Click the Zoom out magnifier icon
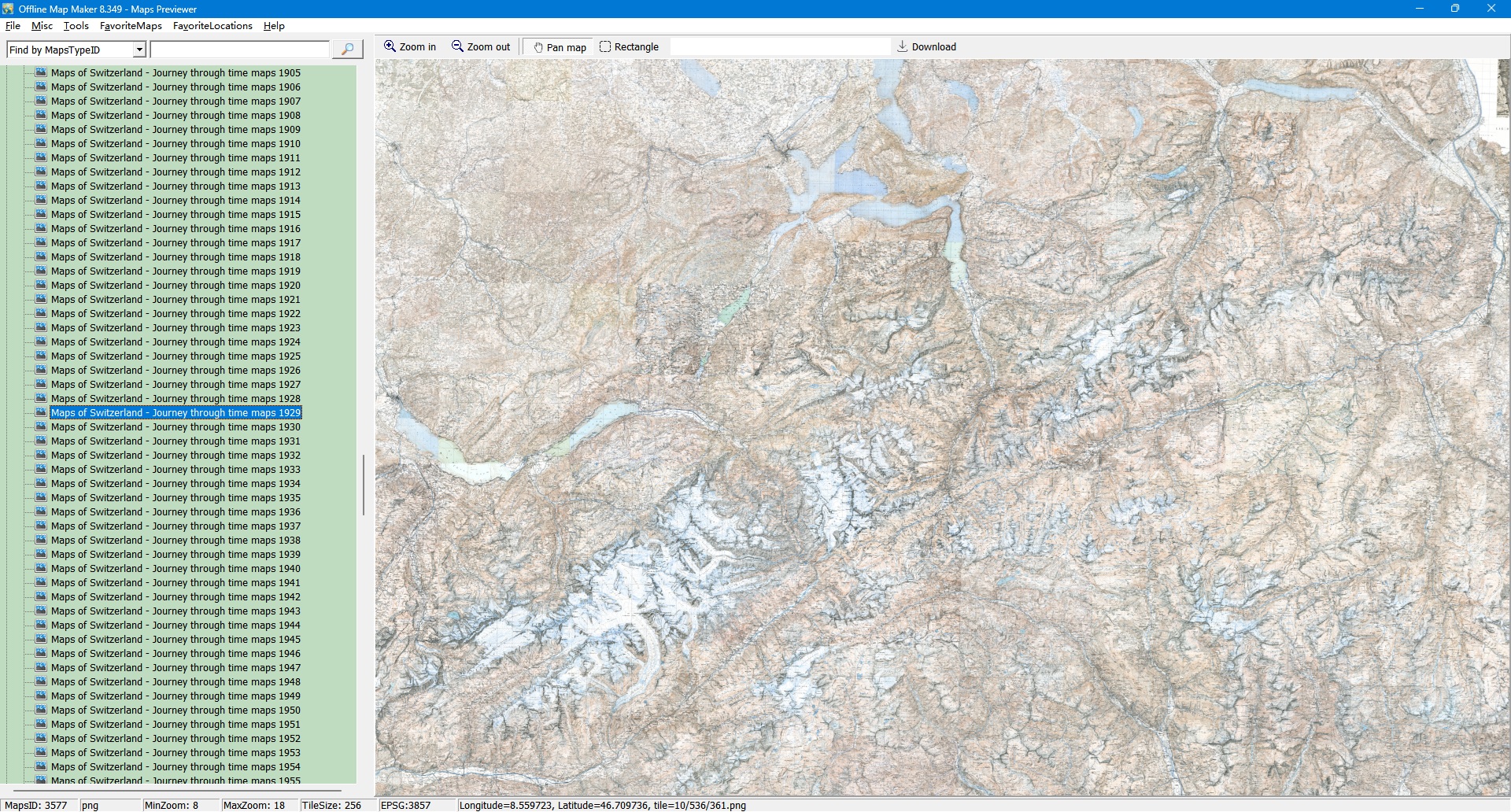The height and width of the screenshot is (812, 1511). point(457,46)
